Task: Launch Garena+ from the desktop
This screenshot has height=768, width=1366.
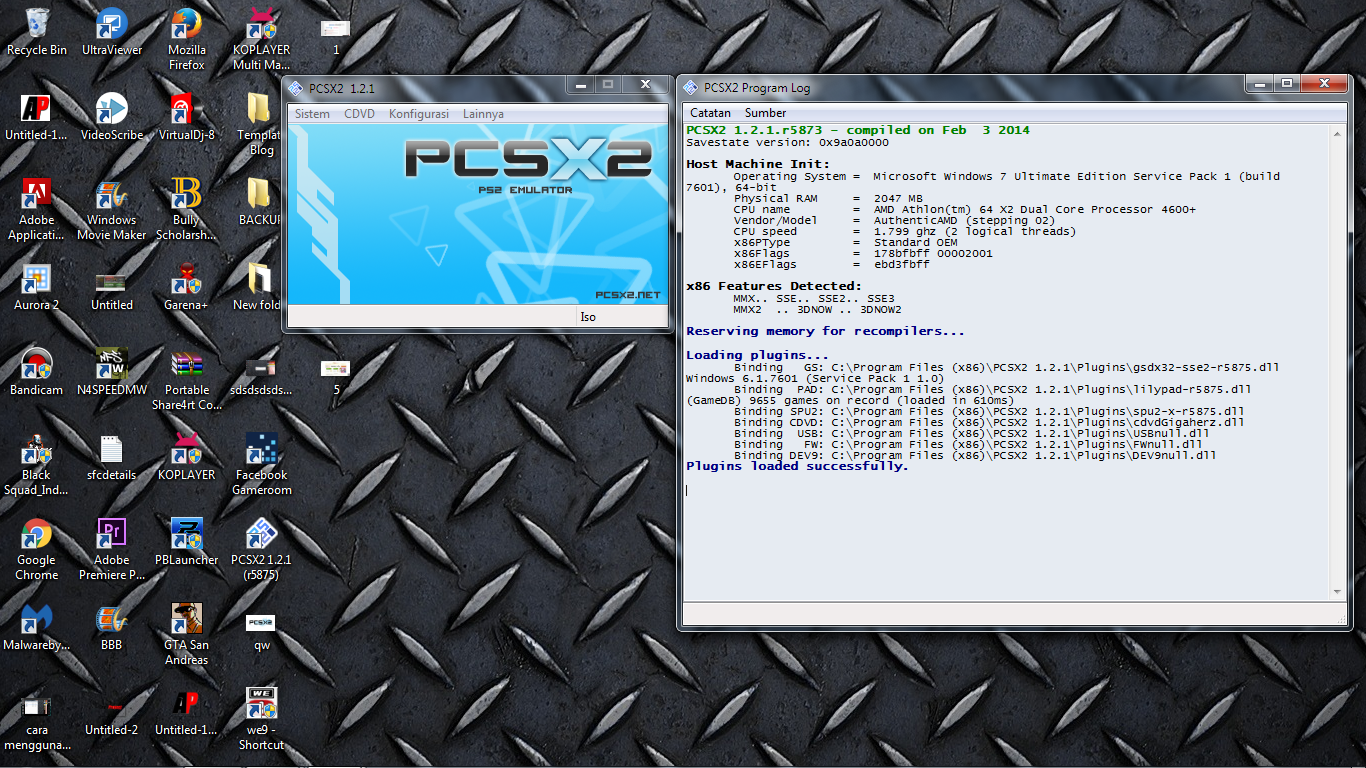Action: point(187,287)
